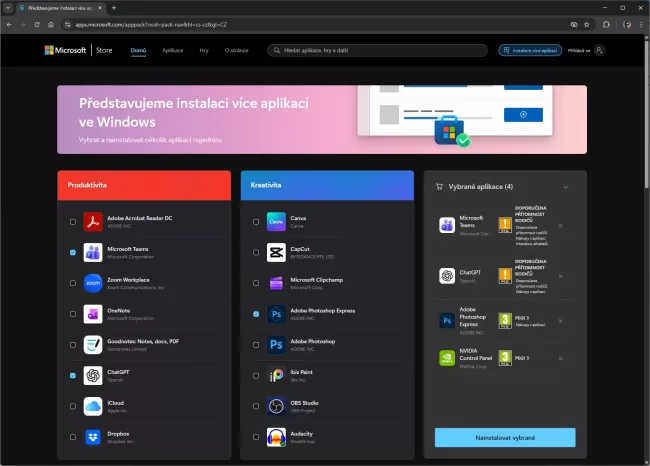The height and width of the screenshot is (466, 650).
Task: Click the Goodnotes app icon
Action: 93,345
